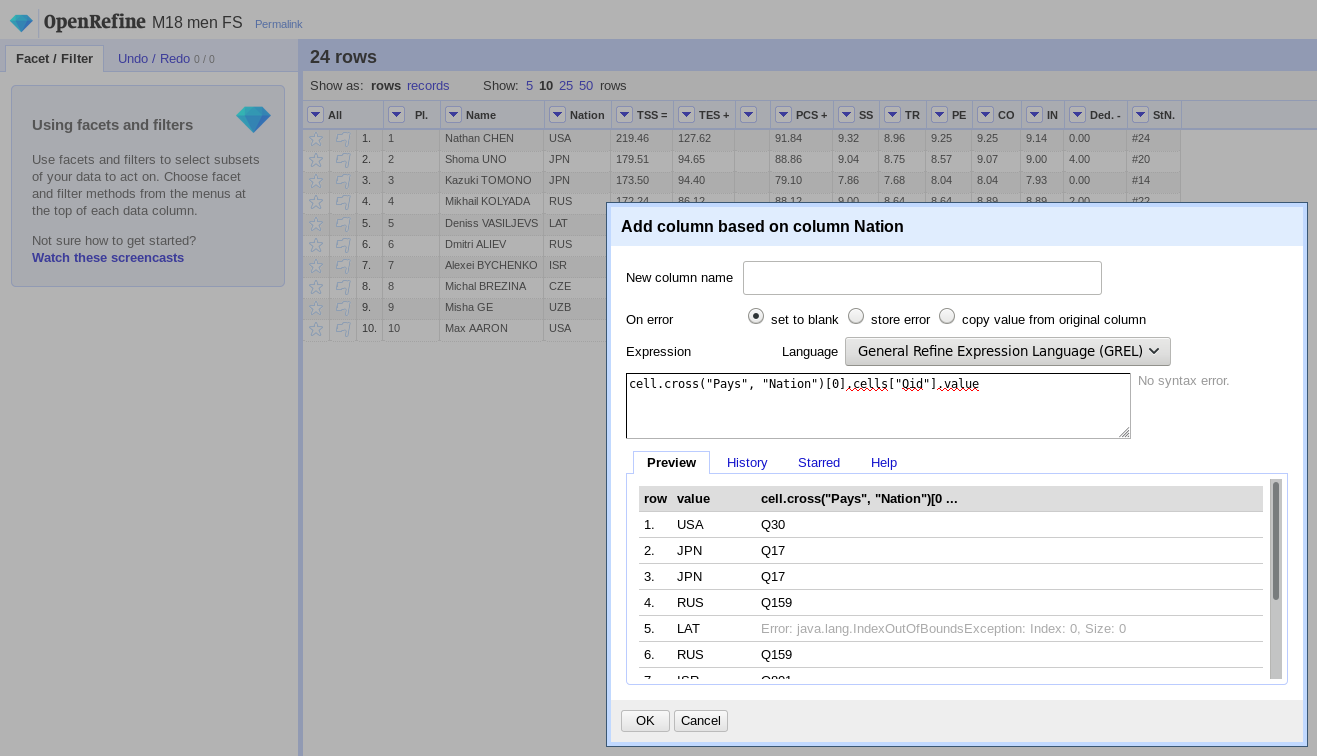Cancel the add column dialog
This screenshot has width=1317, height=756.
point(701,720)
